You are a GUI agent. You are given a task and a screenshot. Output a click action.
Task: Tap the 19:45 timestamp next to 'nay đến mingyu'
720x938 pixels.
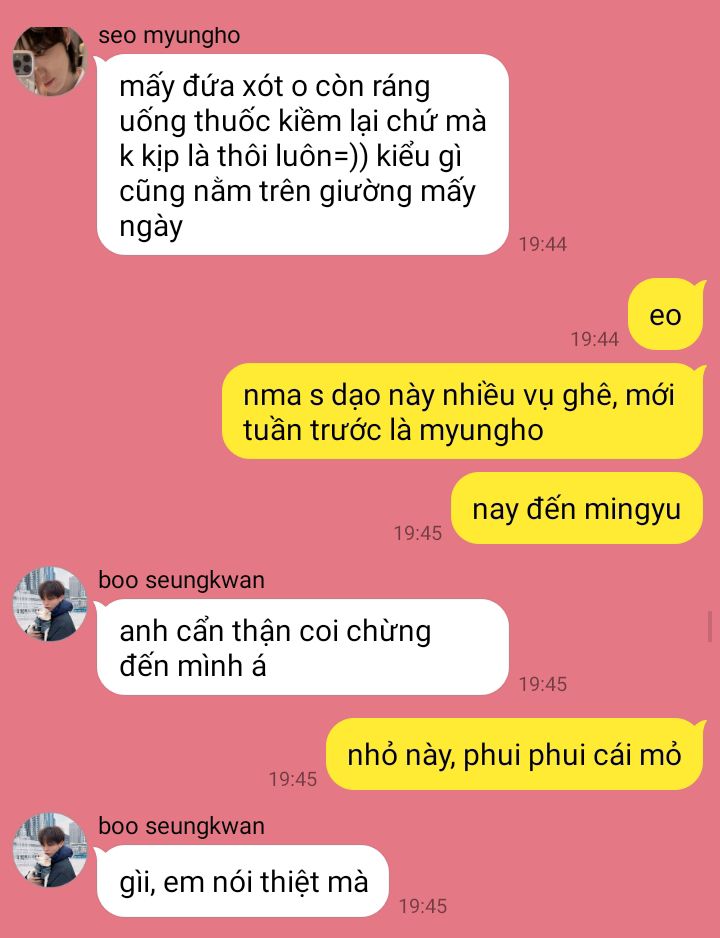click(x=418, y=532)
